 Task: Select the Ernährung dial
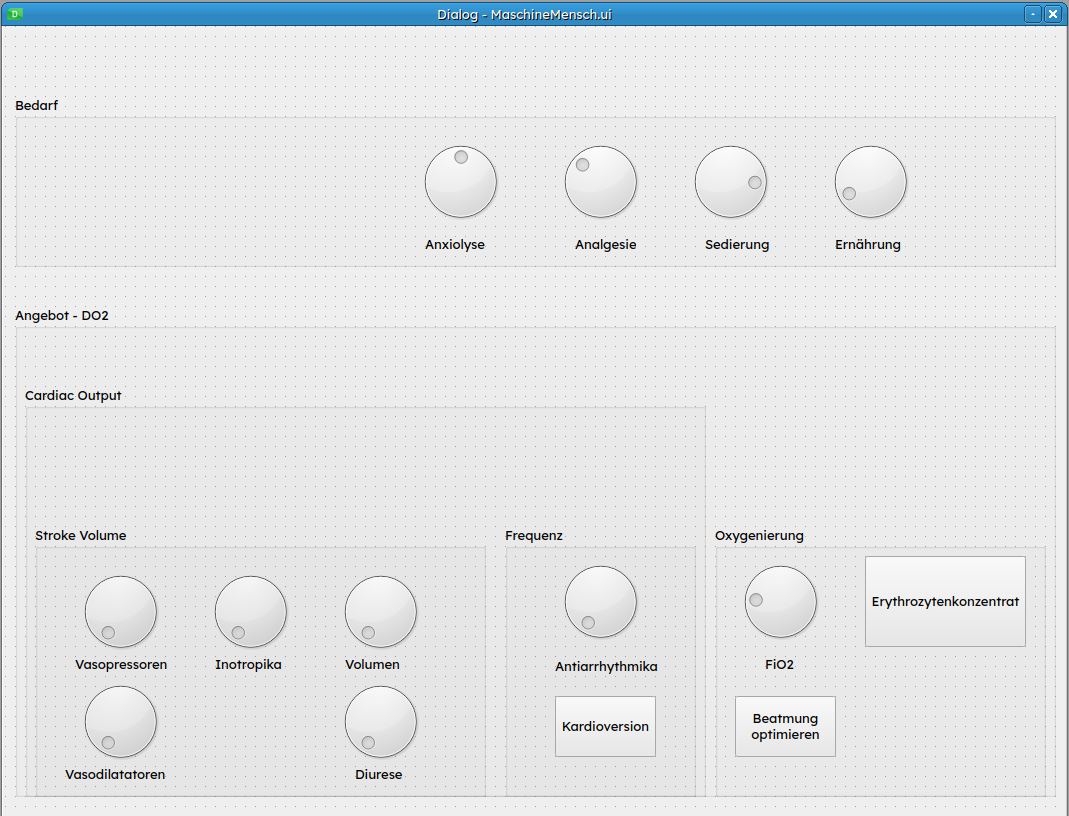click(x=871, y=182)
